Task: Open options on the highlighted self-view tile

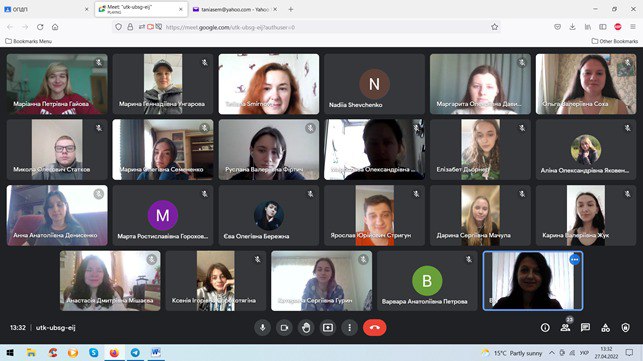Action: tap(575, 260)
